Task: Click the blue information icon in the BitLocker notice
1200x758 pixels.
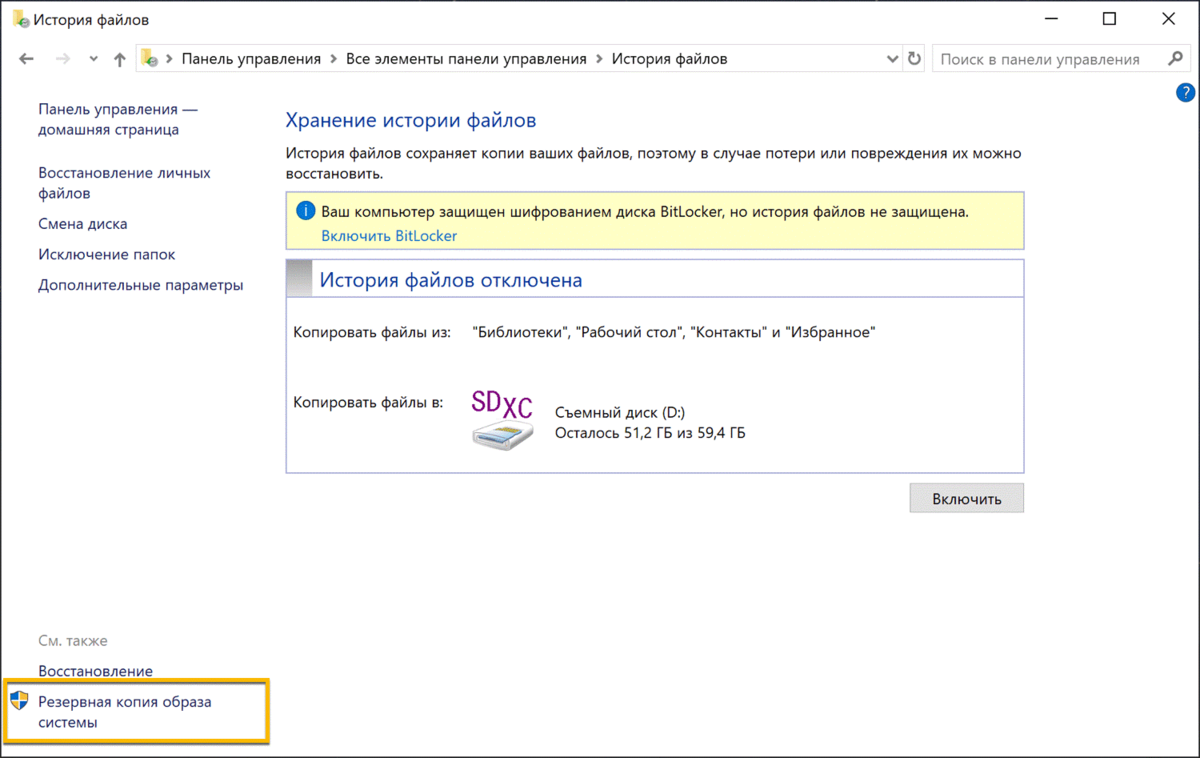Action: tap(305, 210)
